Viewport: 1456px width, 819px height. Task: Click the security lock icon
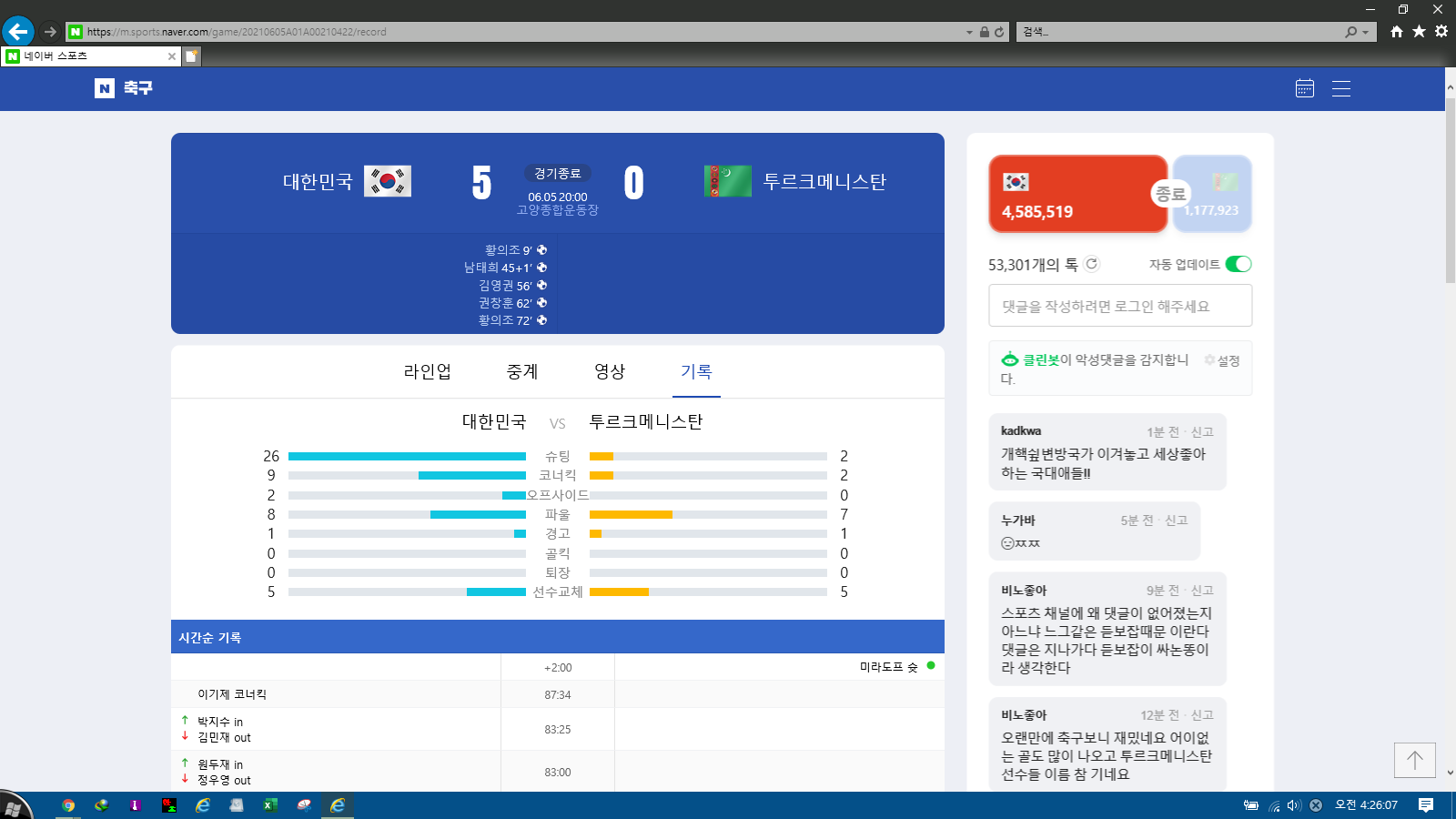pos(984,32)
